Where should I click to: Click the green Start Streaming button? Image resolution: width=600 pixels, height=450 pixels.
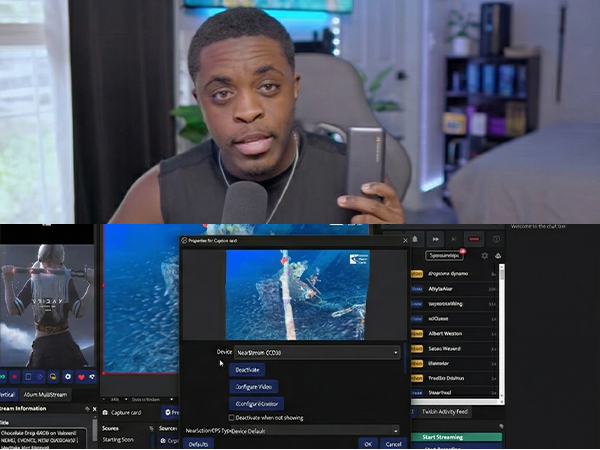click(457, 437)
